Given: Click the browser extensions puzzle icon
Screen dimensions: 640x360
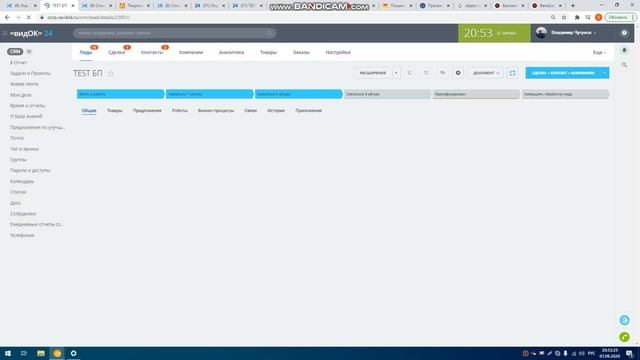Looking at the screenshot, I should pyautogui.click(x=577, y=18).
